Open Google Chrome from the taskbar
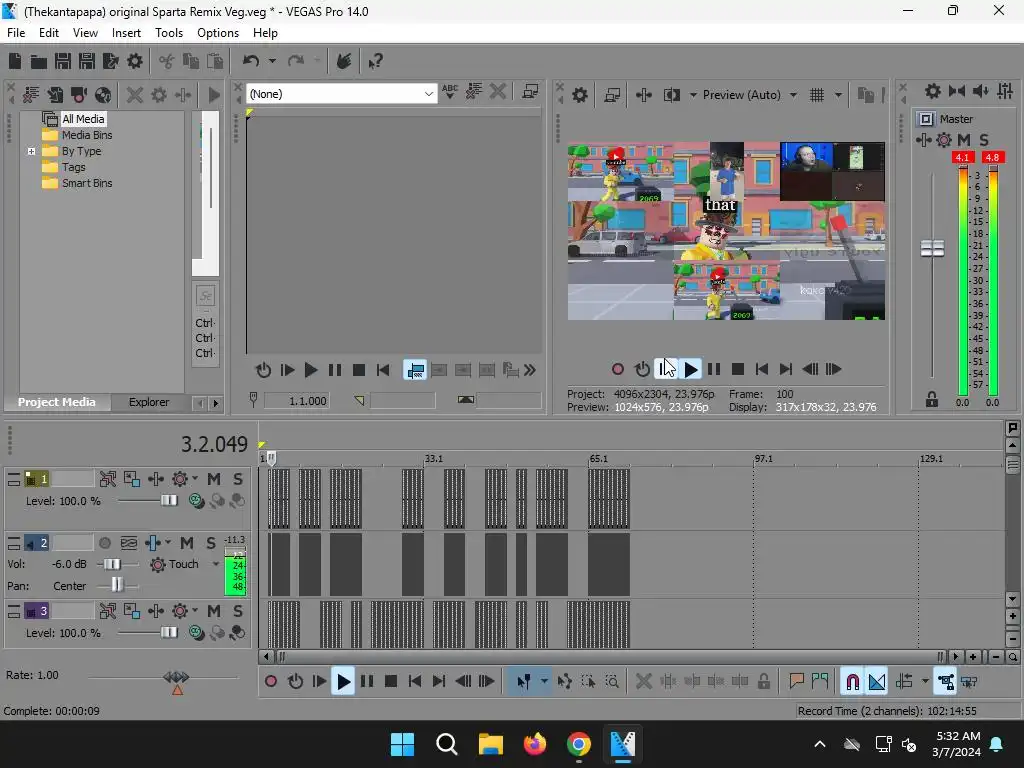 [579, 744]
